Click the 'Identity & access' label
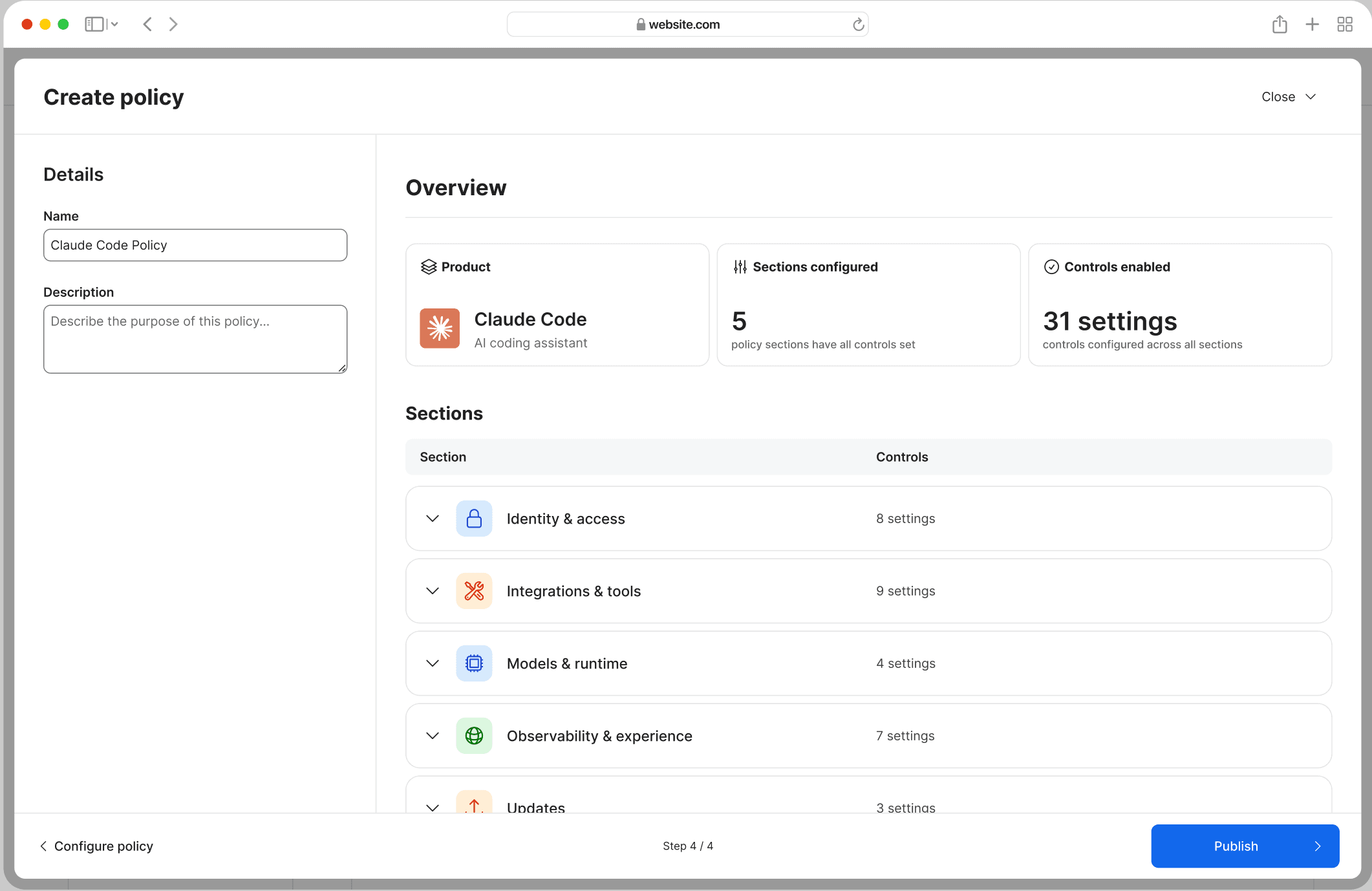Viewport: 1372px width, 891px height. [566, 519]
